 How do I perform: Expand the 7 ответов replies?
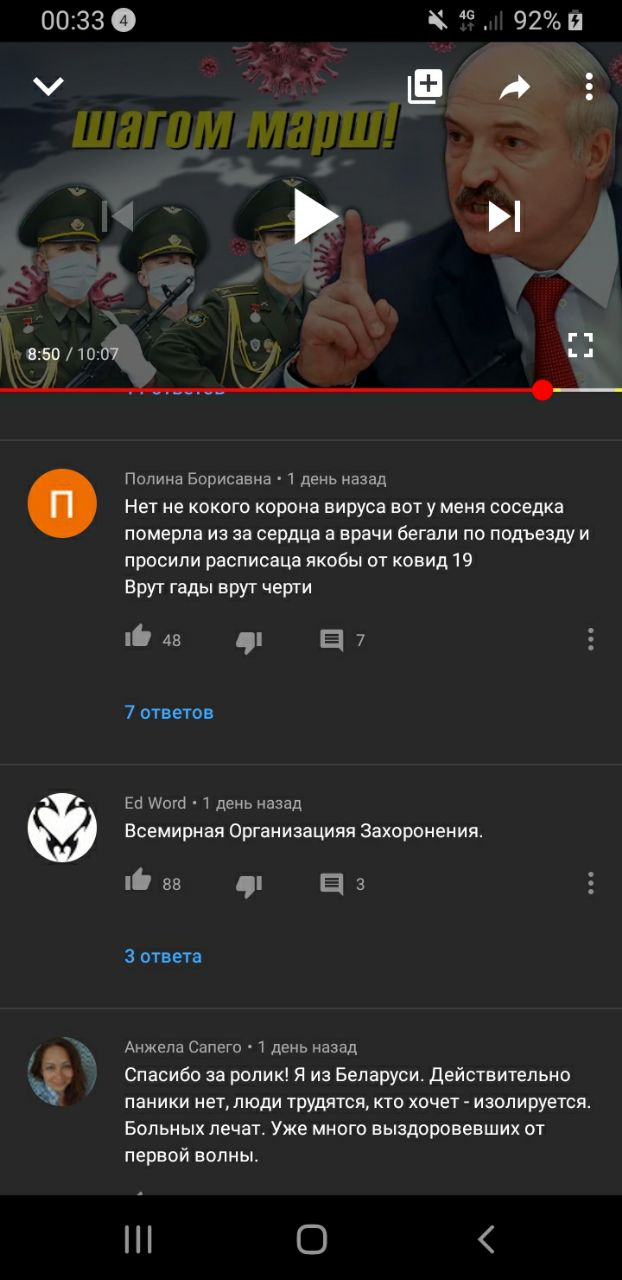169,712
